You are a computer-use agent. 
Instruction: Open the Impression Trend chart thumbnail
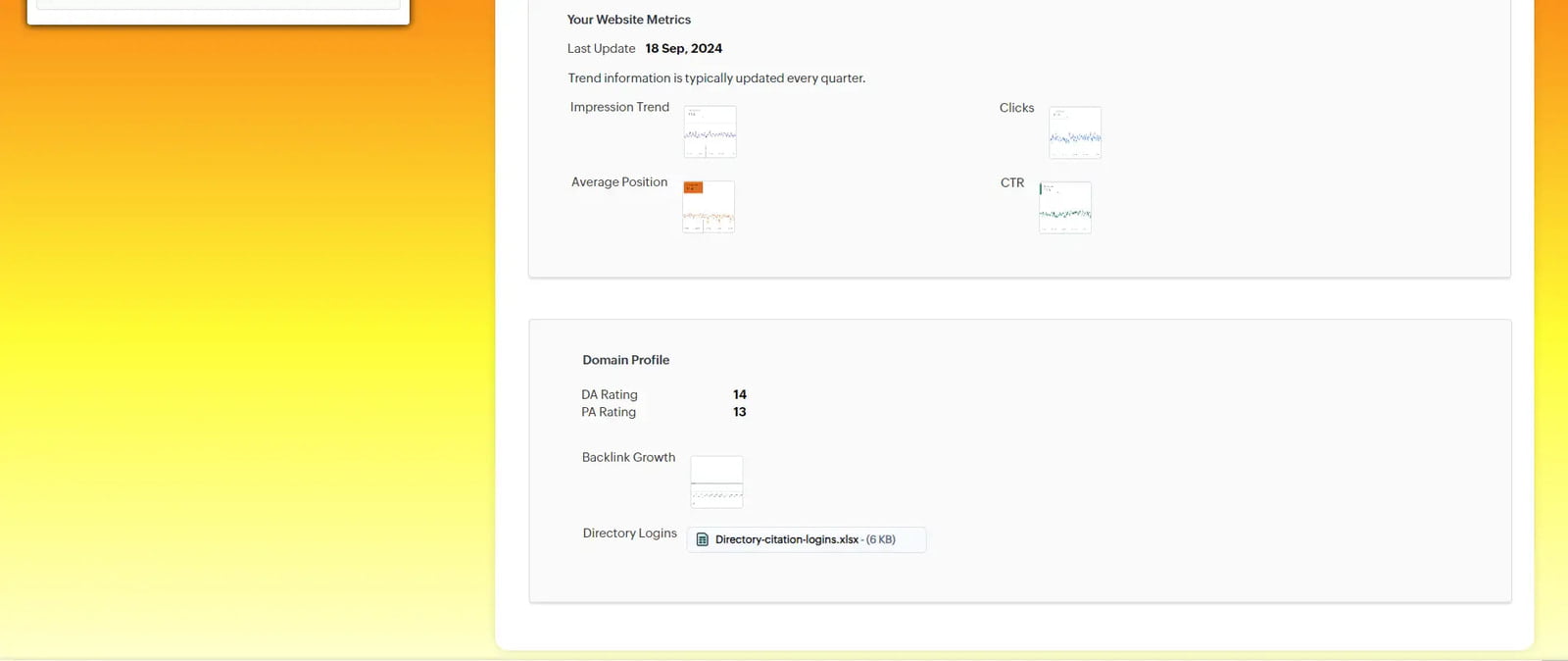click(710, 131)
